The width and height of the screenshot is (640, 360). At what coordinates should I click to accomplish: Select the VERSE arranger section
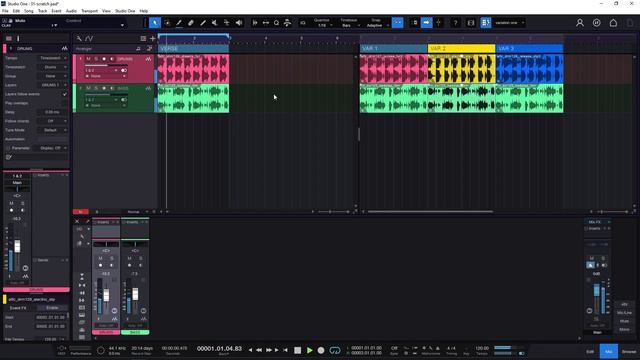pos(193,49)
